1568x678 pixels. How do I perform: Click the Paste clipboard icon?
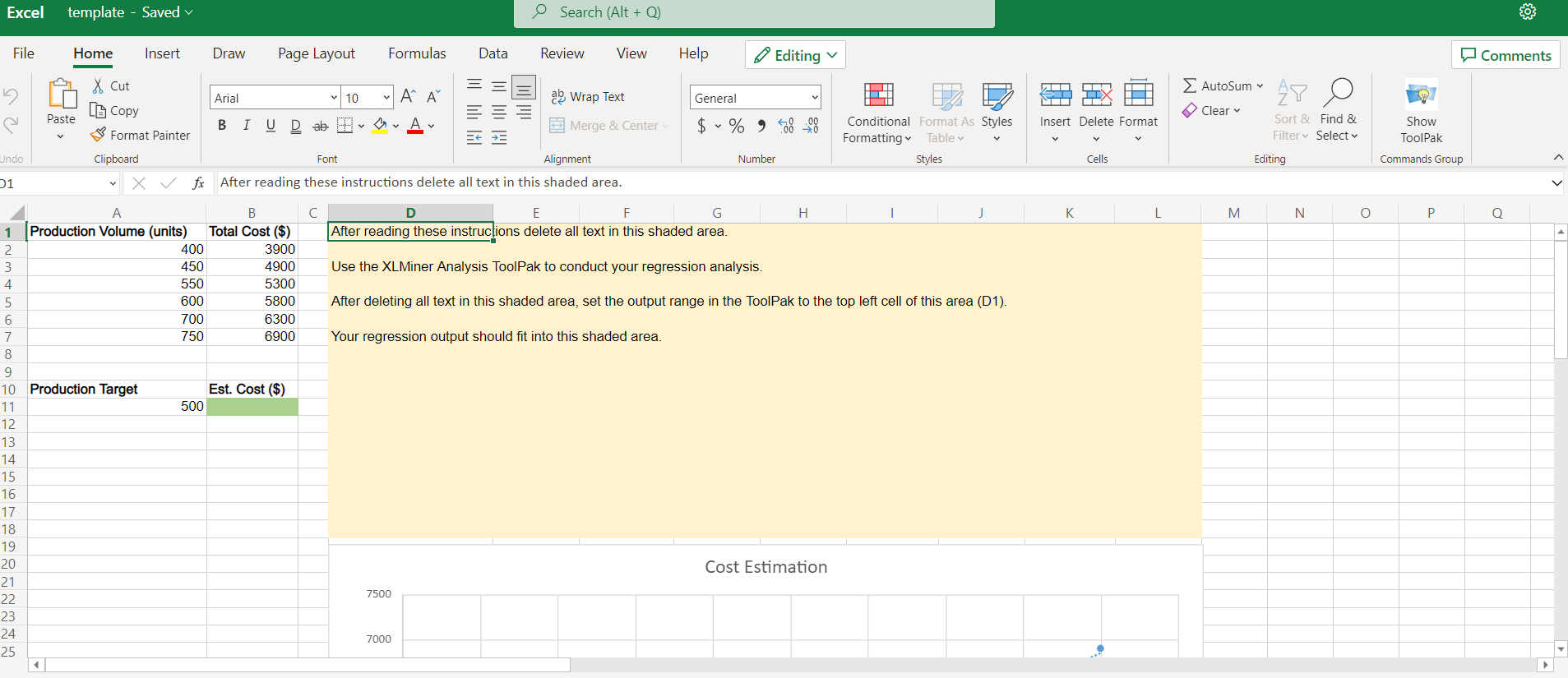[61, 94]
